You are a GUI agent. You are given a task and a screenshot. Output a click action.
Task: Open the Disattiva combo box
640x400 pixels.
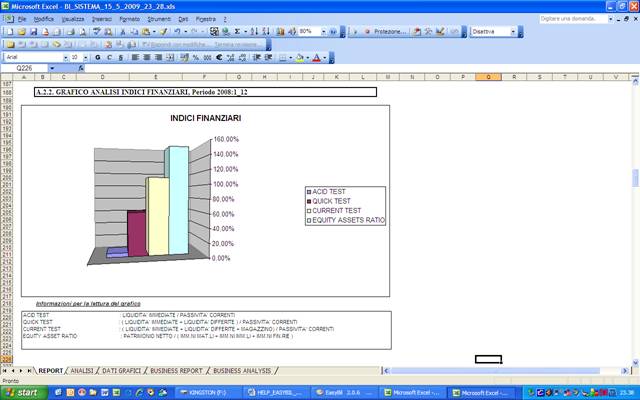coord(494,32)
